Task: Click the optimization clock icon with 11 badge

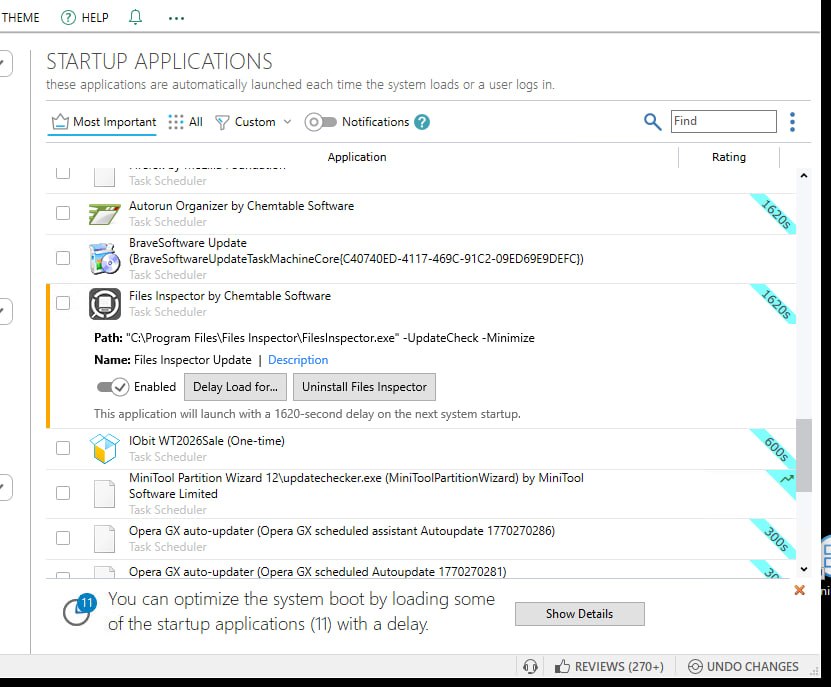Action: pos(79,610)
